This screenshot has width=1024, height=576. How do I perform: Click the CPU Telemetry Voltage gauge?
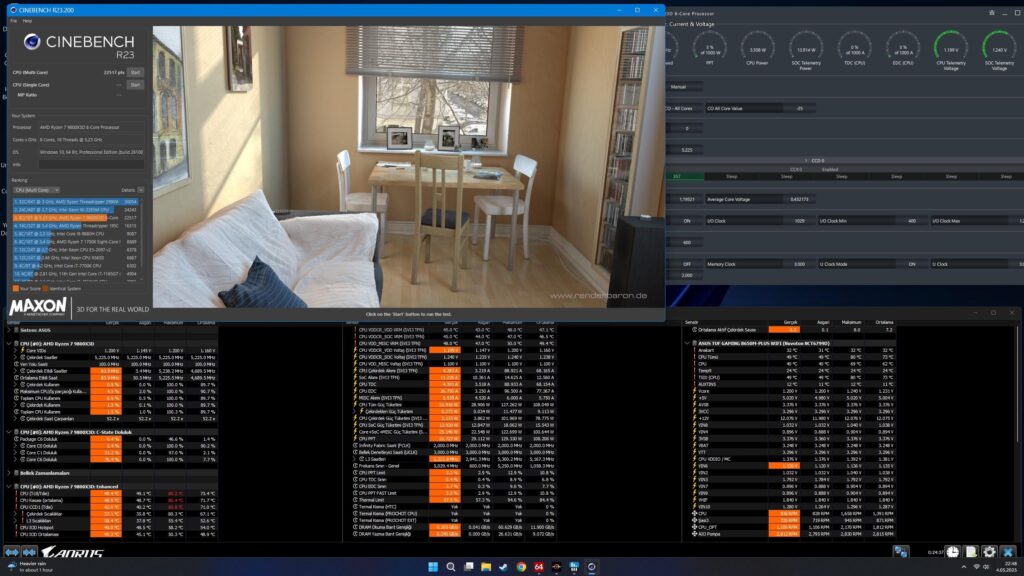pos(951,50)
